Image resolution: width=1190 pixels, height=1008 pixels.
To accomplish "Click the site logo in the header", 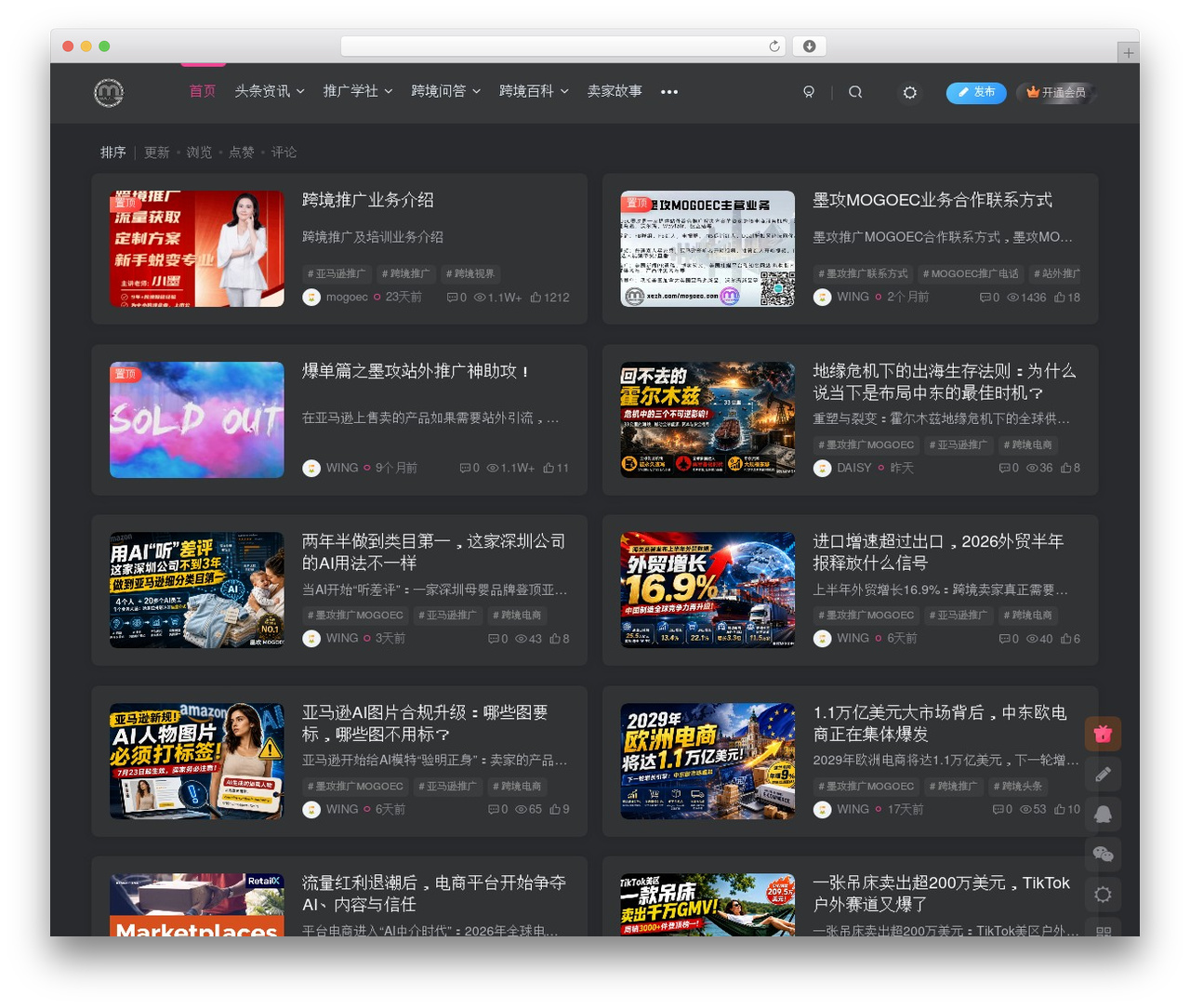I will [109, 92].
